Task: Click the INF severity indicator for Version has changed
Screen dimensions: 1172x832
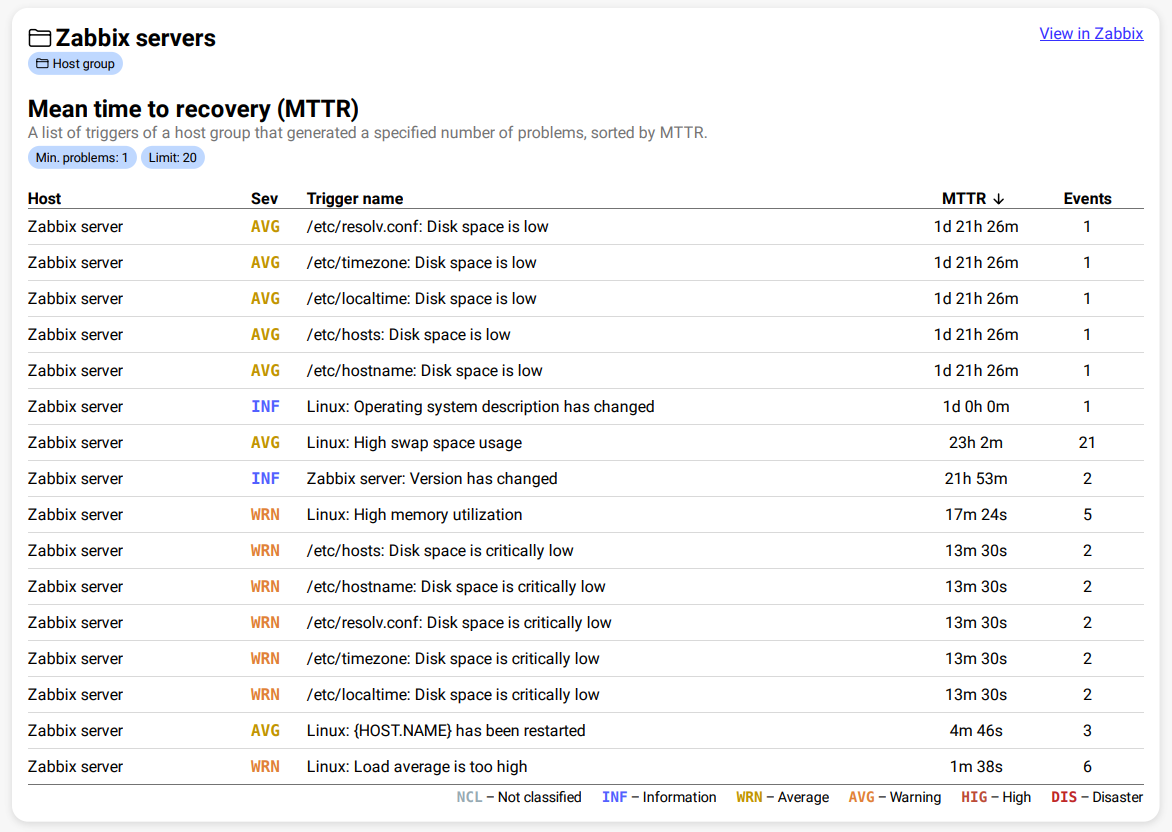Action: (x=265, y=478)
